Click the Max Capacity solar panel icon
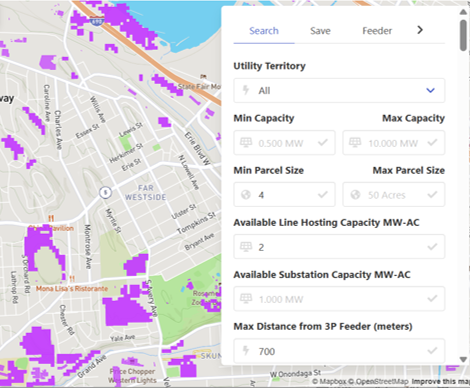470x388 pixels. click(x=355, y=143)
